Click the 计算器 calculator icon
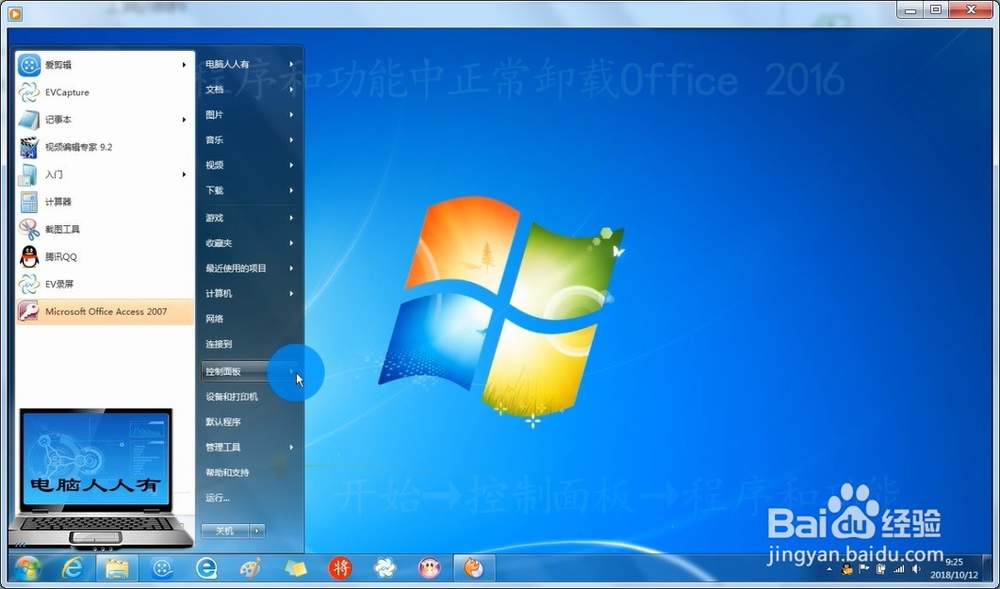1000x589 pixels. (x=29, y=202)
